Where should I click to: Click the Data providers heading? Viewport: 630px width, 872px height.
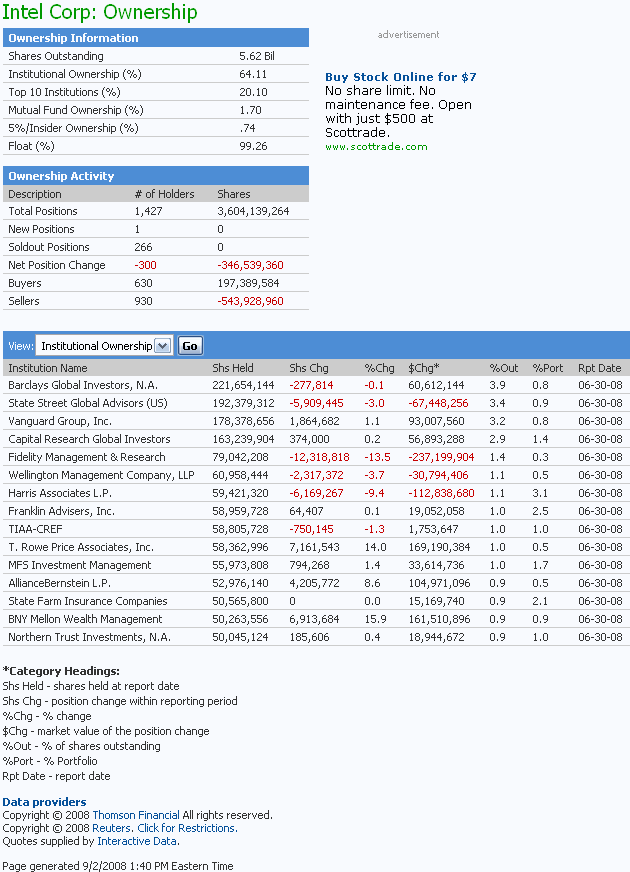[x=44, y=802]
